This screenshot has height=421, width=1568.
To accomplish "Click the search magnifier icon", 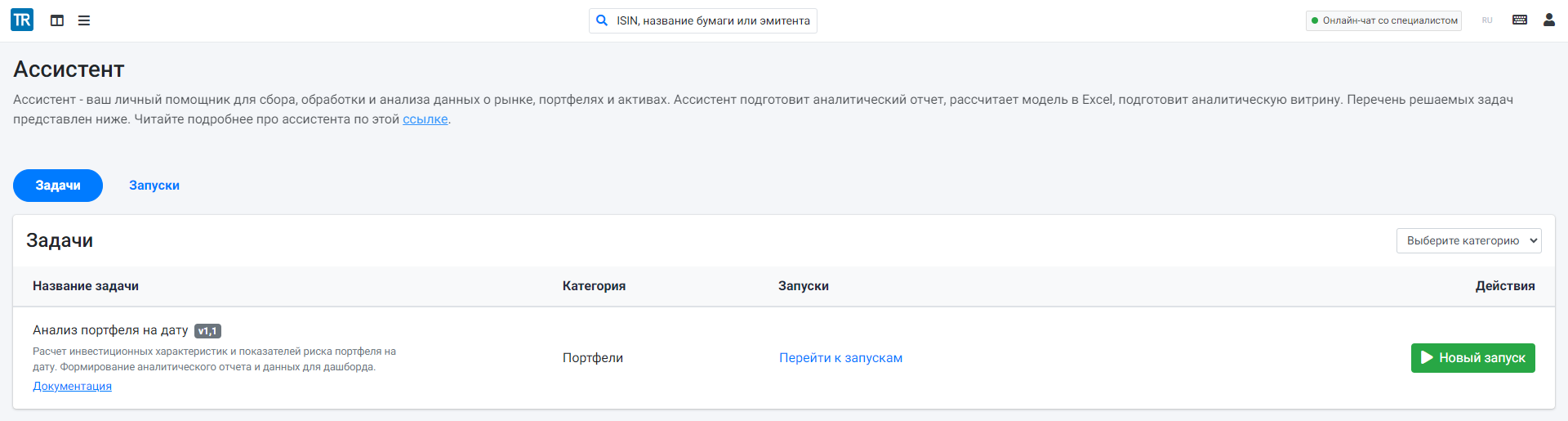I will [x=602, y=20].
